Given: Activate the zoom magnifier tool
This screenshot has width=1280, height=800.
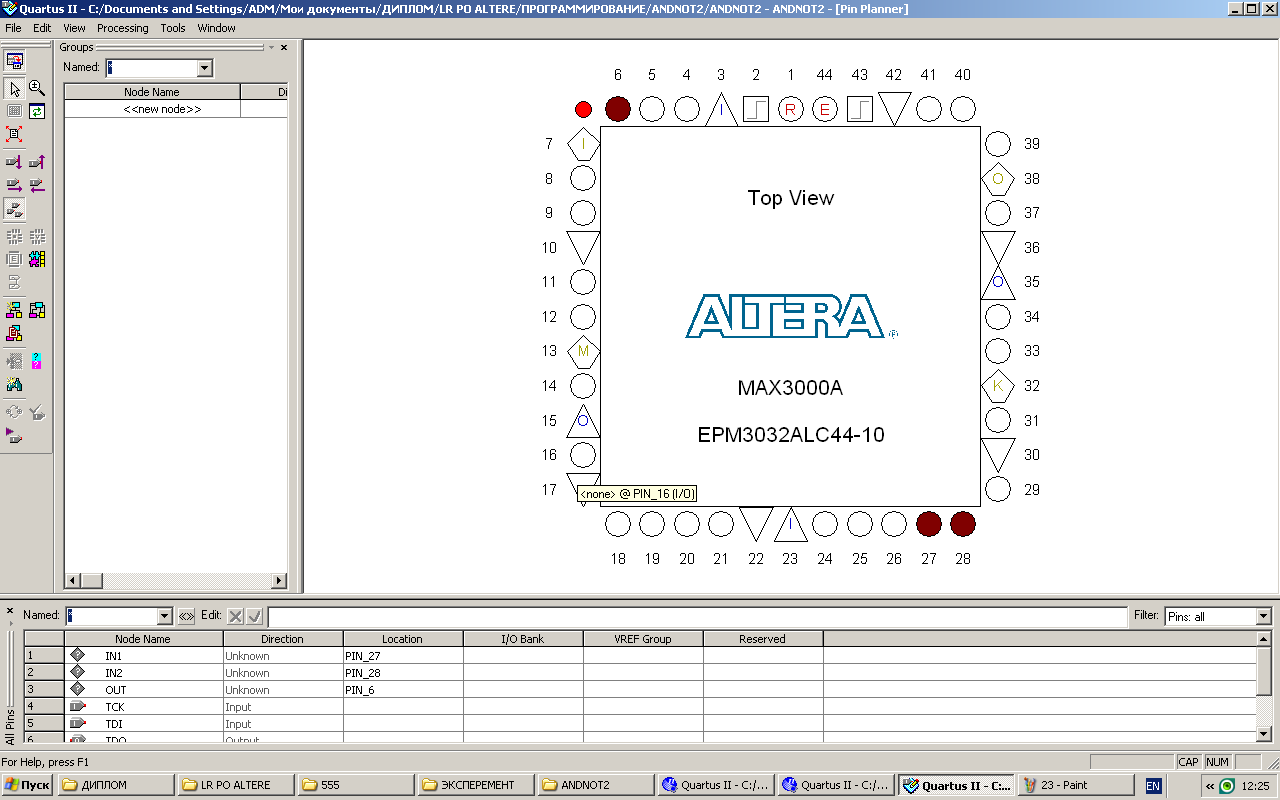Looking at the screenshot, I should [37, 88].
